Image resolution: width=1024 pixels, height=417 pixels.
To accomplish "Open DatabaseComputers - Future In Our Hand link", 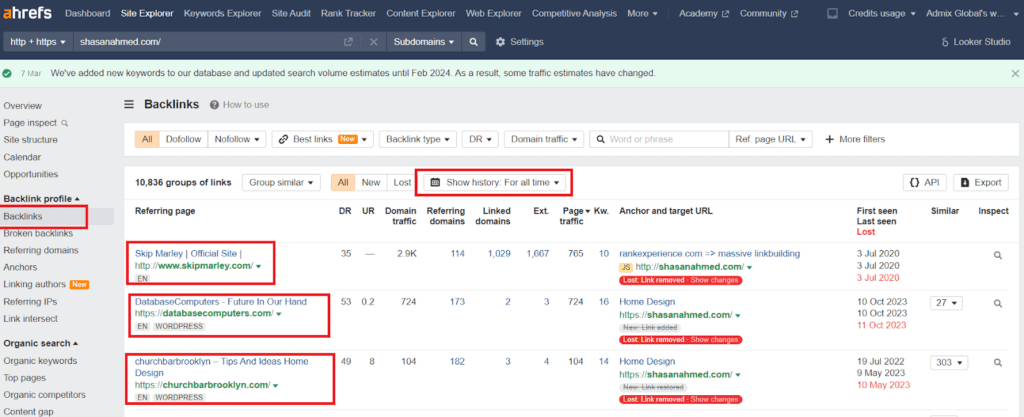I will coord(221,301).
